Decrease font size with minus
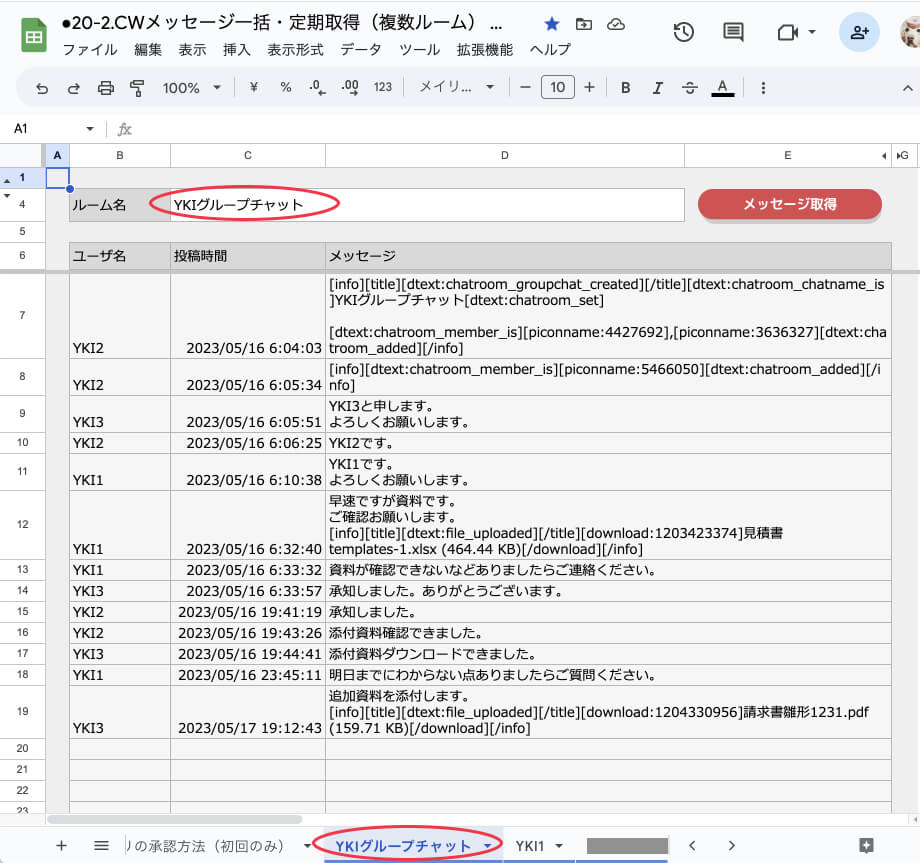 pyautogui.click(x=525, y=87)
